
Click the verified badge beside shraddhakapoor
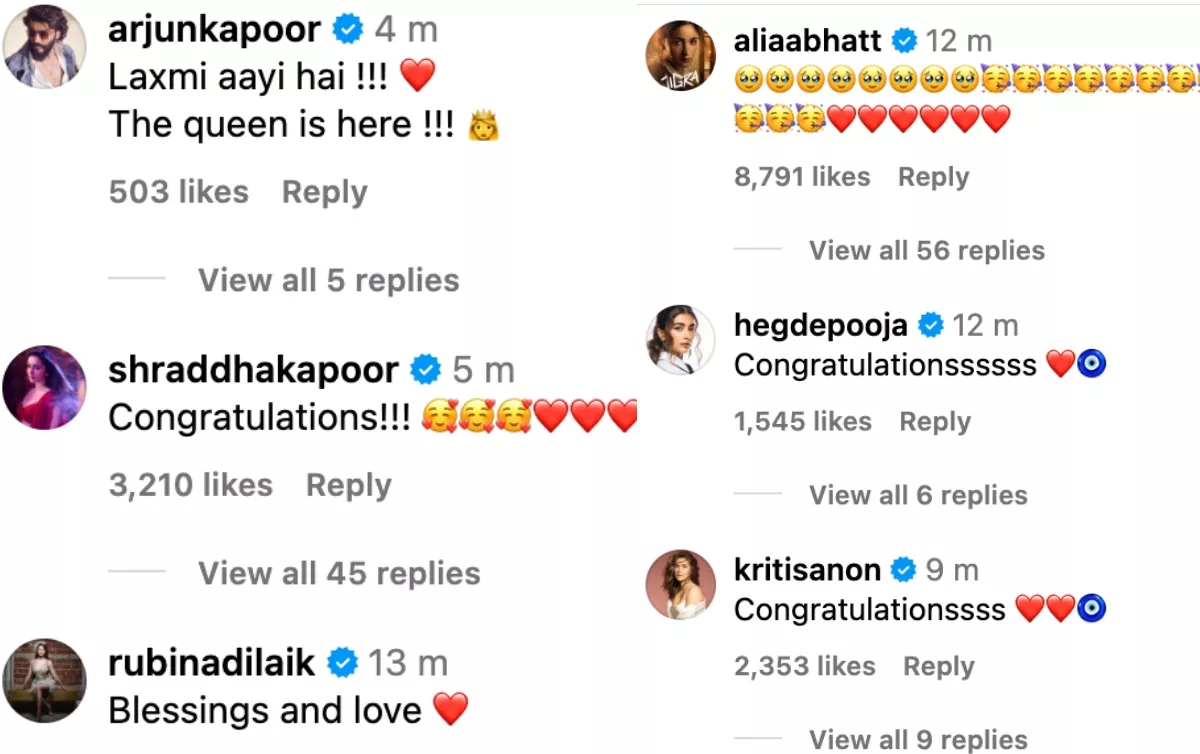(x=426, y=370)
